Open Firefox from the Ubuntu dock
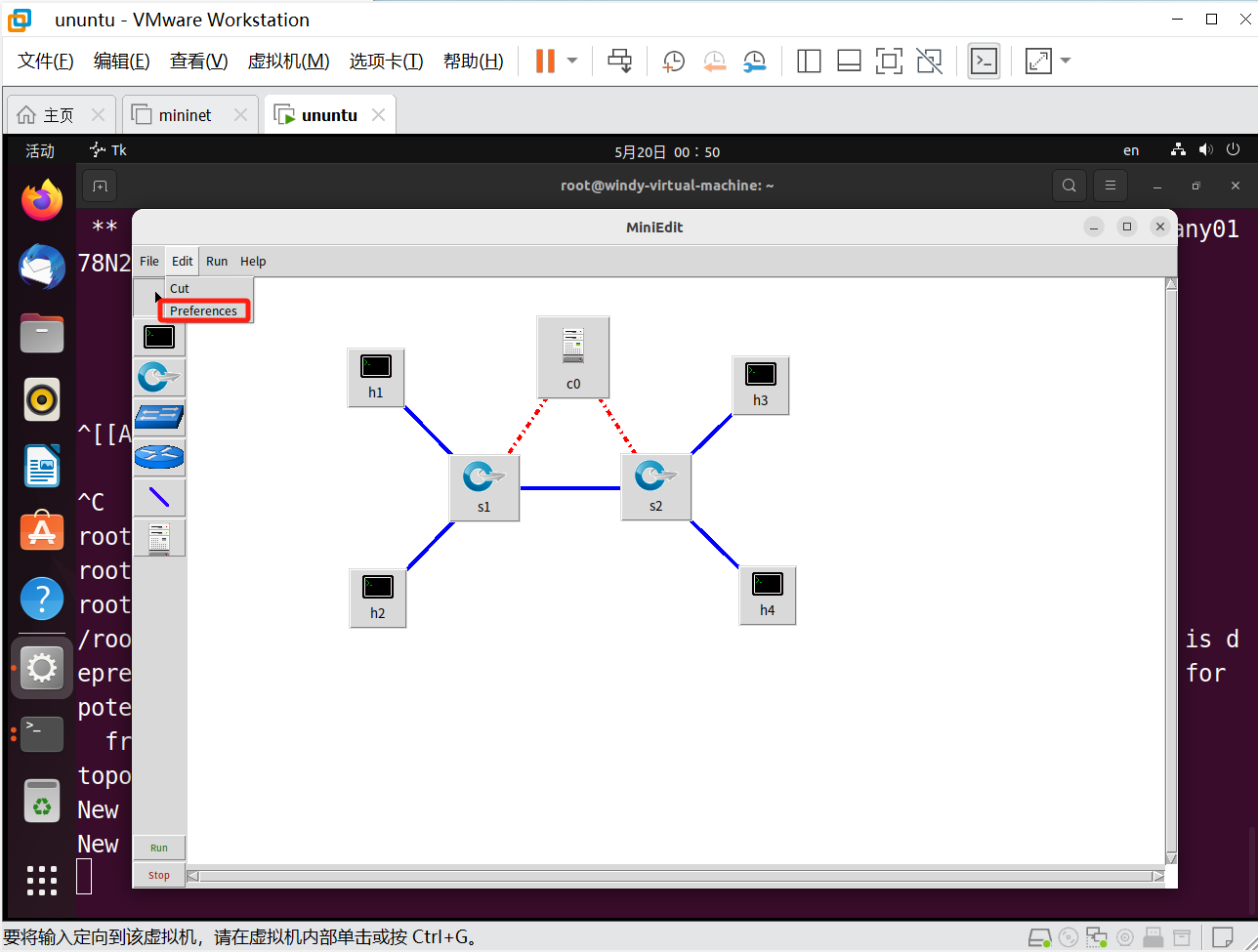Image resolution: width=1258 pixels, height=952 pixels. (41, 200)
